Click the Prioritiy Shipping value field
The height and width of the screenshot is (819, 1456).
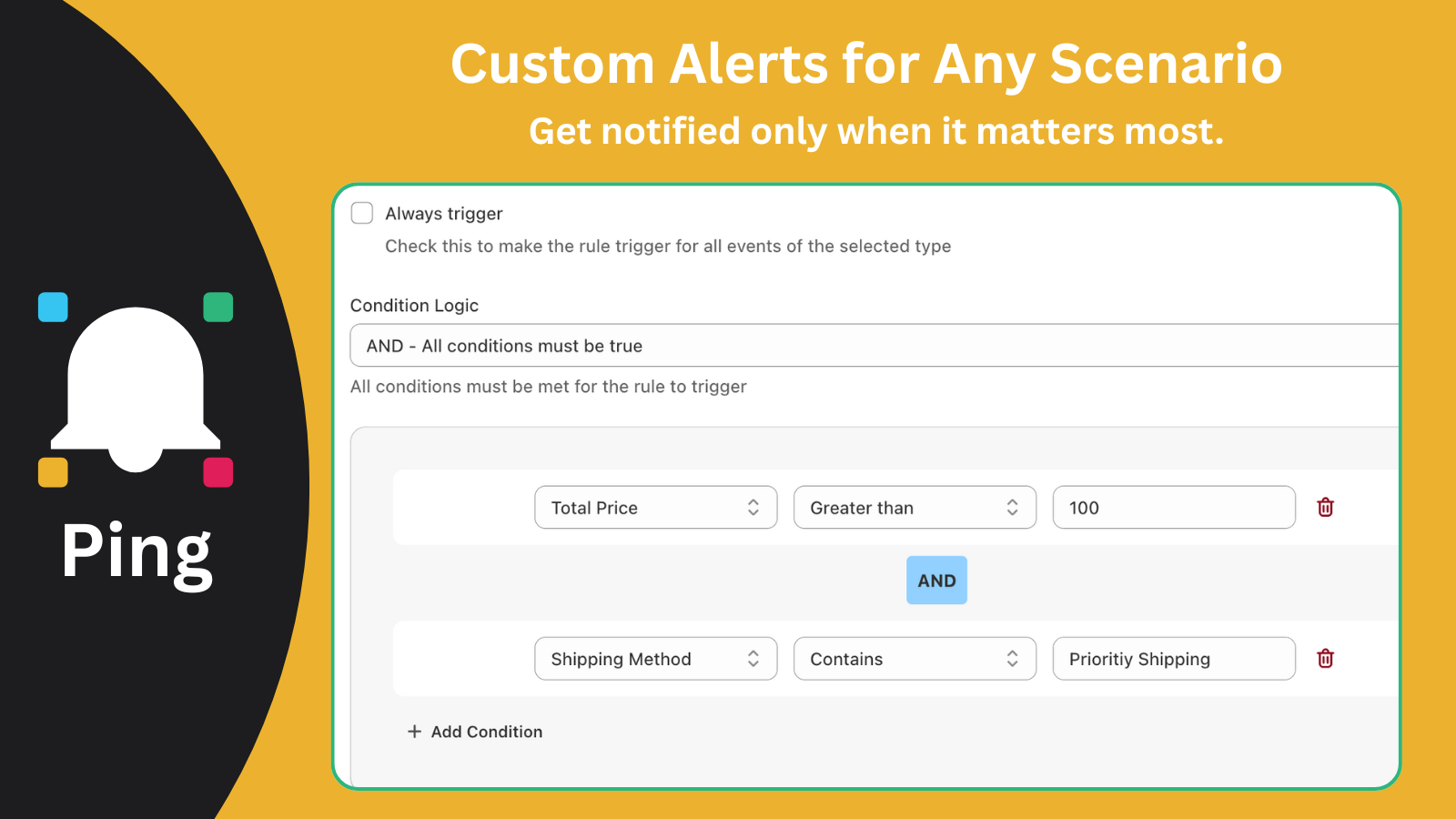point(1173,658)
